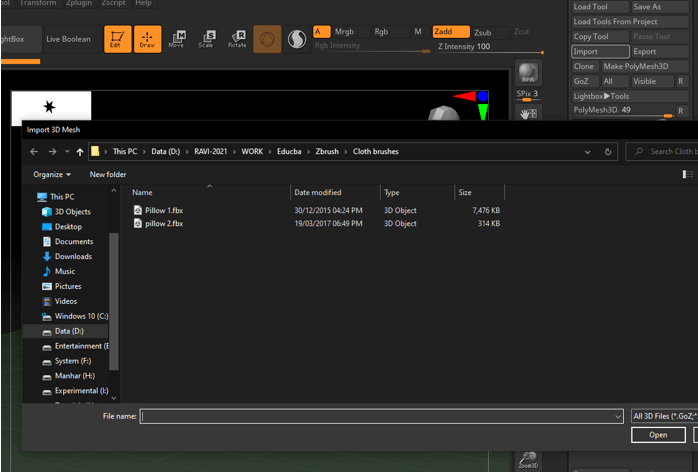The width and height of the screenshot is (698, 472).
Task: Click the Gizmo 3D sphere icon
Action: pyautogui.click(x=267, y=39)
